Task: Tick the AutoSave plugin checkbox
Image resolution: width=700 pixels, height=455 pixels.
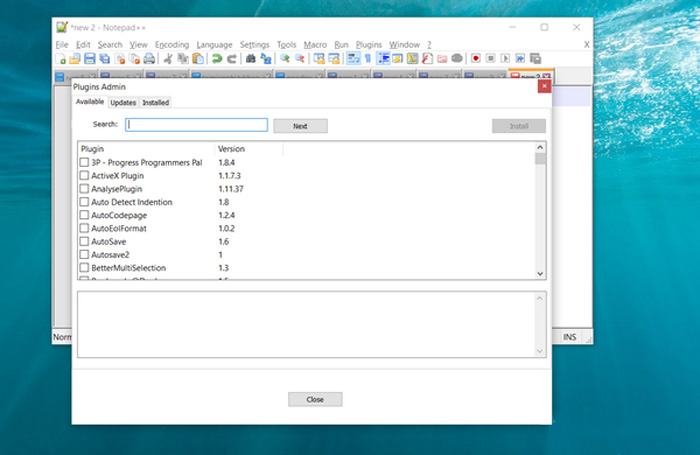Action: point(84,241)
